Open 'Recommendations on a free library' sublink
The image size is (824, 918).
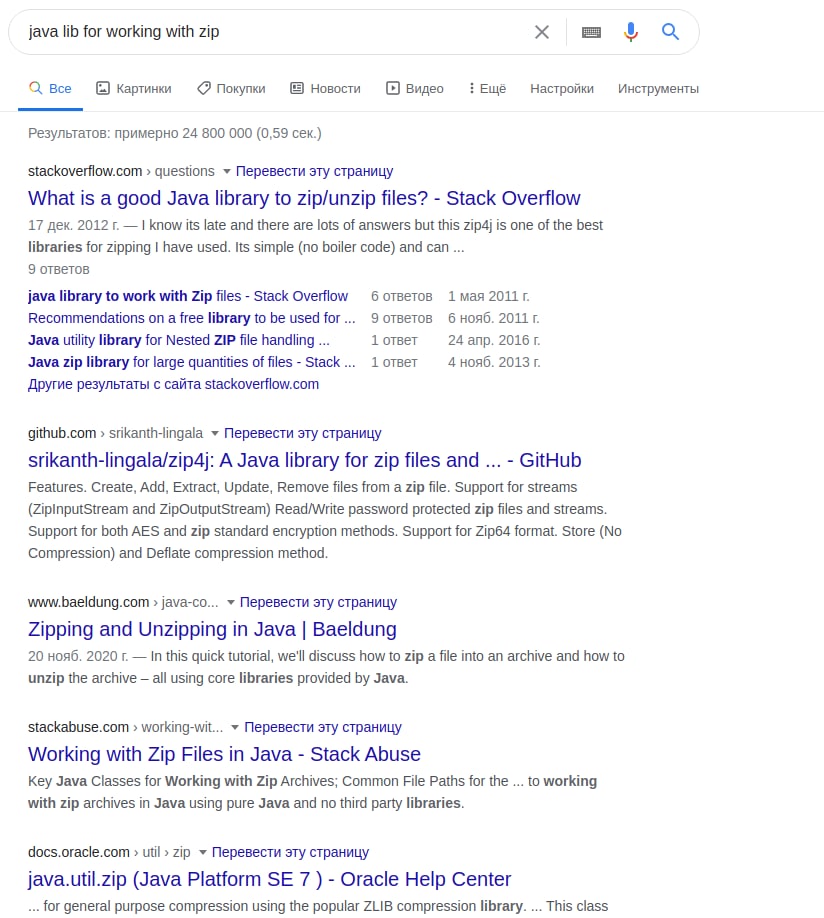192,318
